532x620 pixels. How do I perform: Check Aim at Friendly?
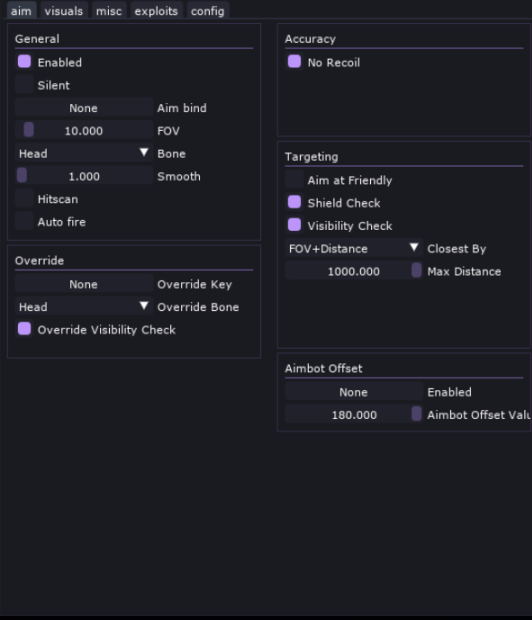(x=294, y=180)
